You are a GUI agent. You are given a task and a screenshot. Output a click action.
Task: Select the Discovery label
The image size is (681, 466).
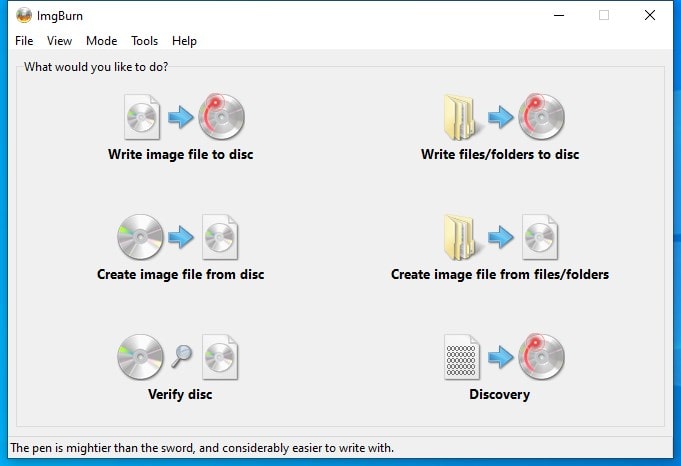(x=499, y=394)
